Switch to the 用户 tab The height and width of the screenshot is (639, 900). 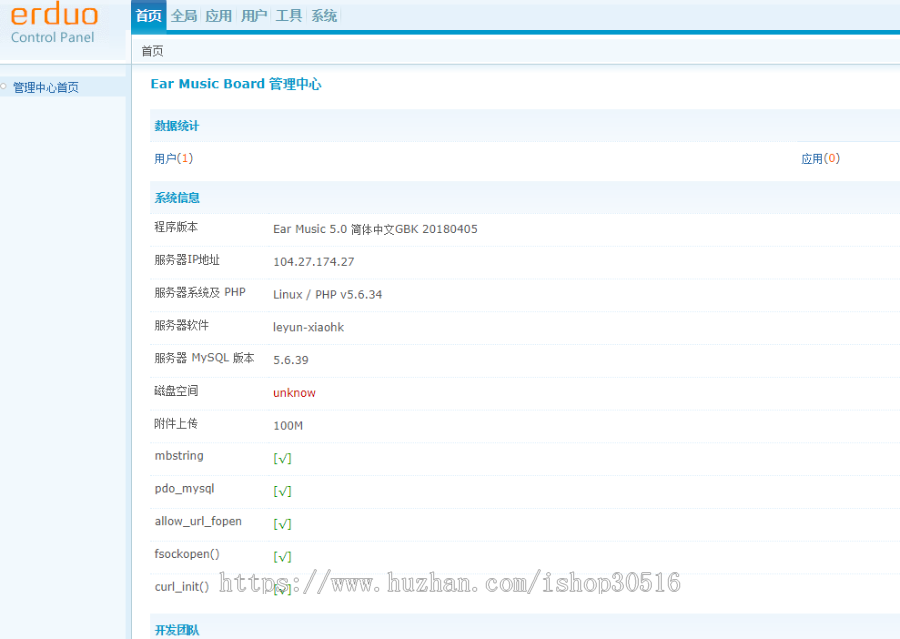[x=253, y=15]
